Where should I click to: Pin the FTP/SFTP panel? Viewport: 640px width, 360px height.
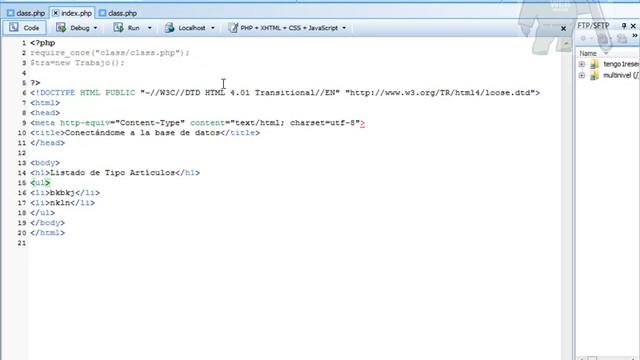624,26
